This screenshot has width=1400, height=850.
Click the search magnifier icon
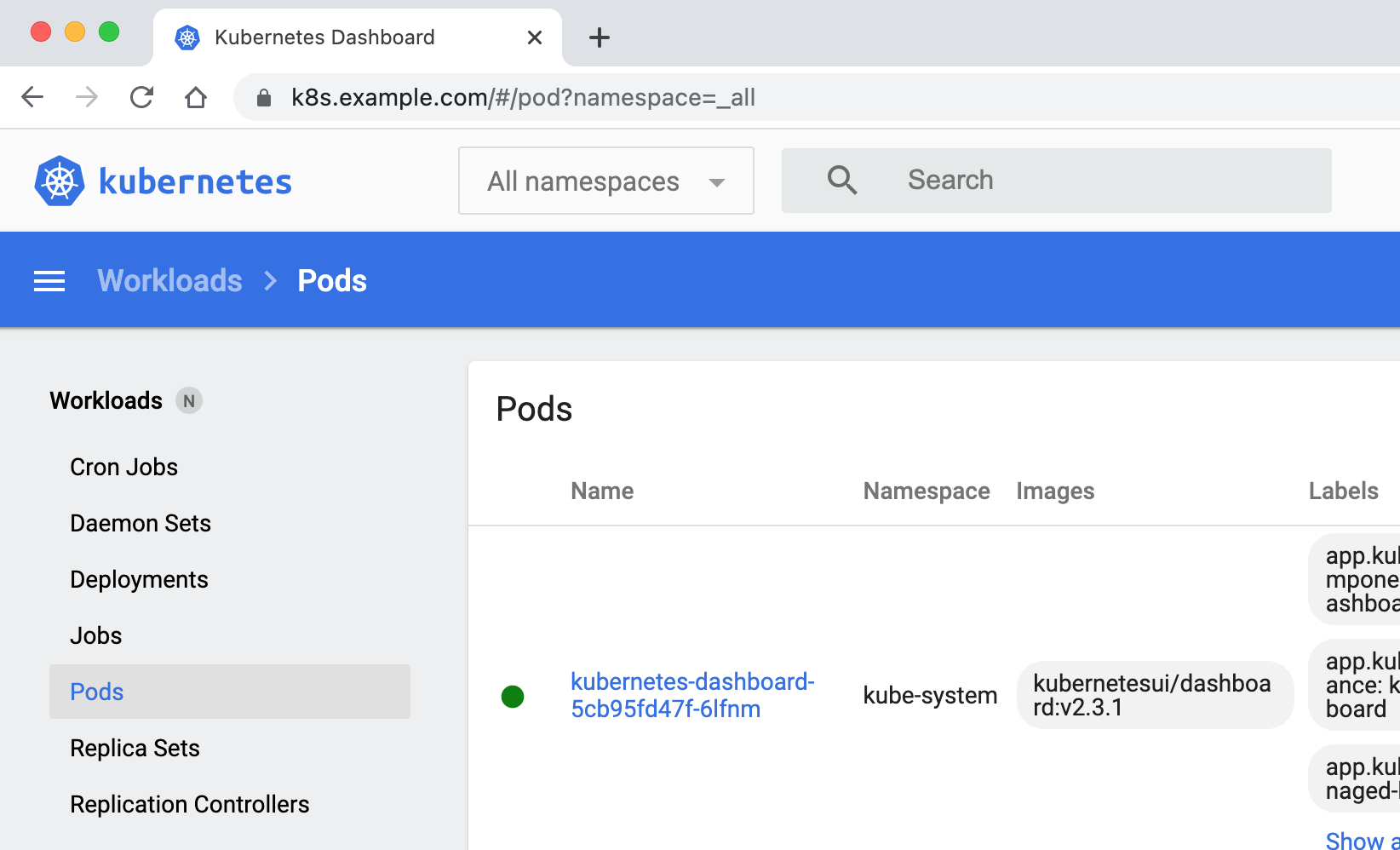[841, 181]
